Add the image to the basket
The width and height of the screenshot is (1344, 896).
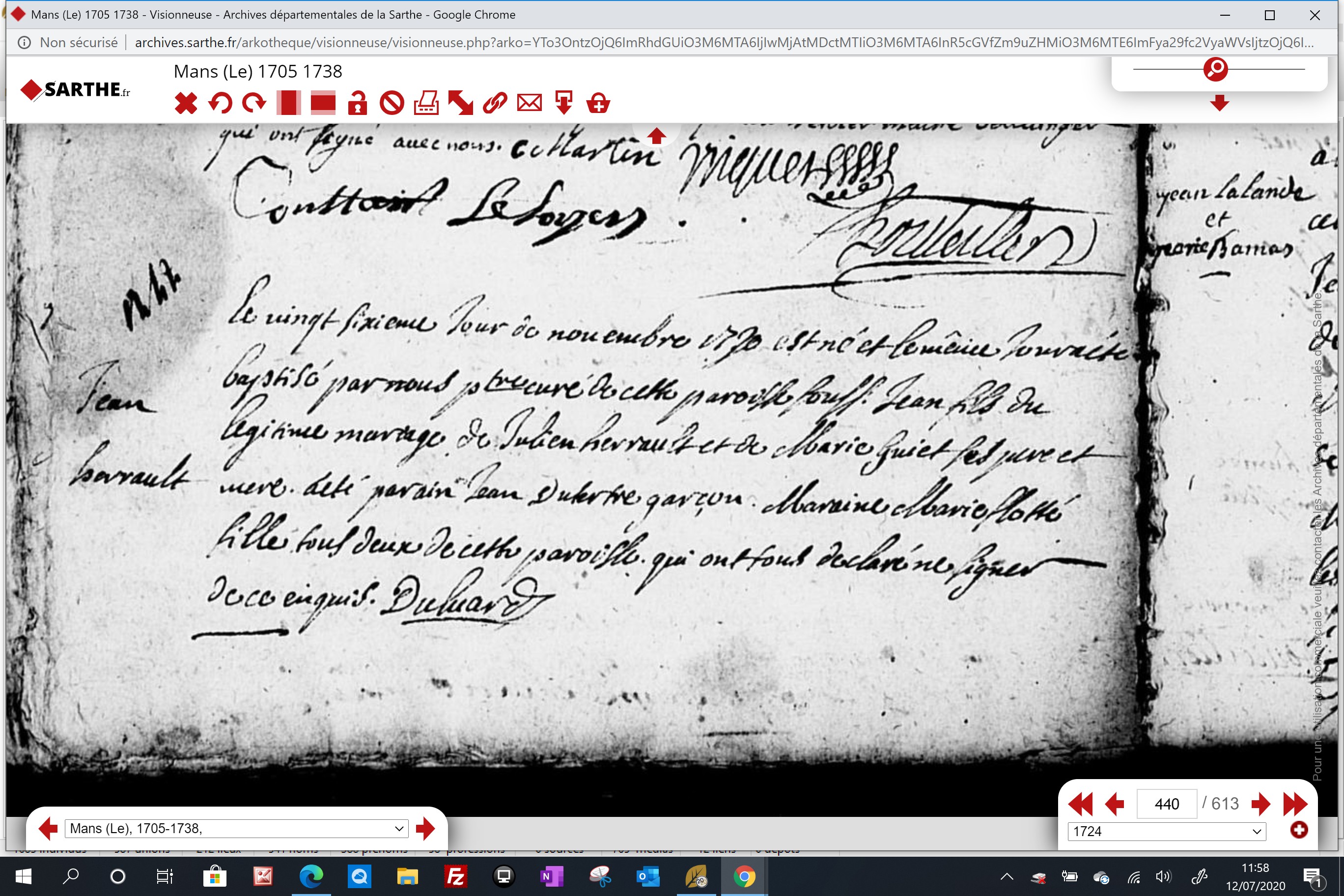coord(598,104)
